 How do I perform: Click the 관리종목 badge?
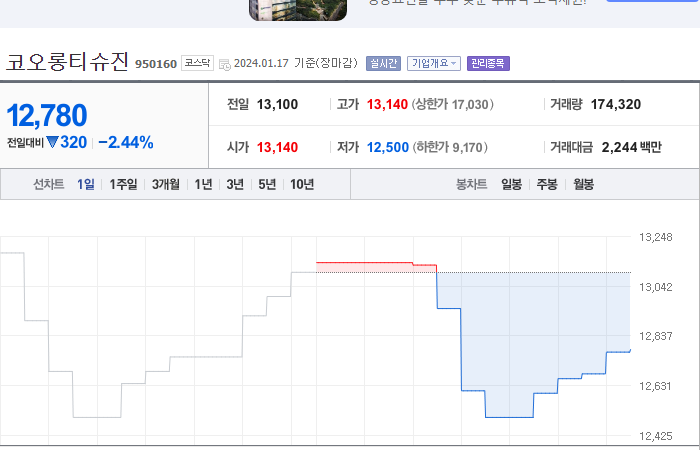488,63
